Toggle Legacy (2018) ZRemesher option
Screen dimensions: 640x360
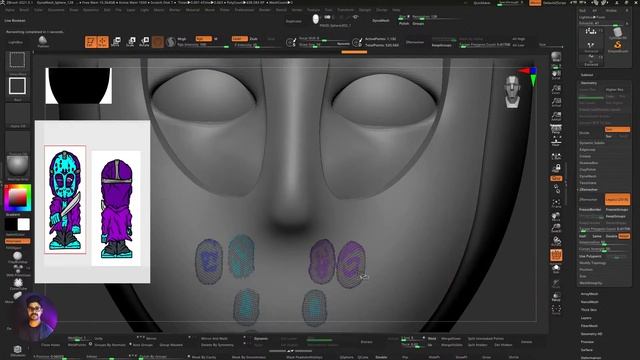click(617, 200)
